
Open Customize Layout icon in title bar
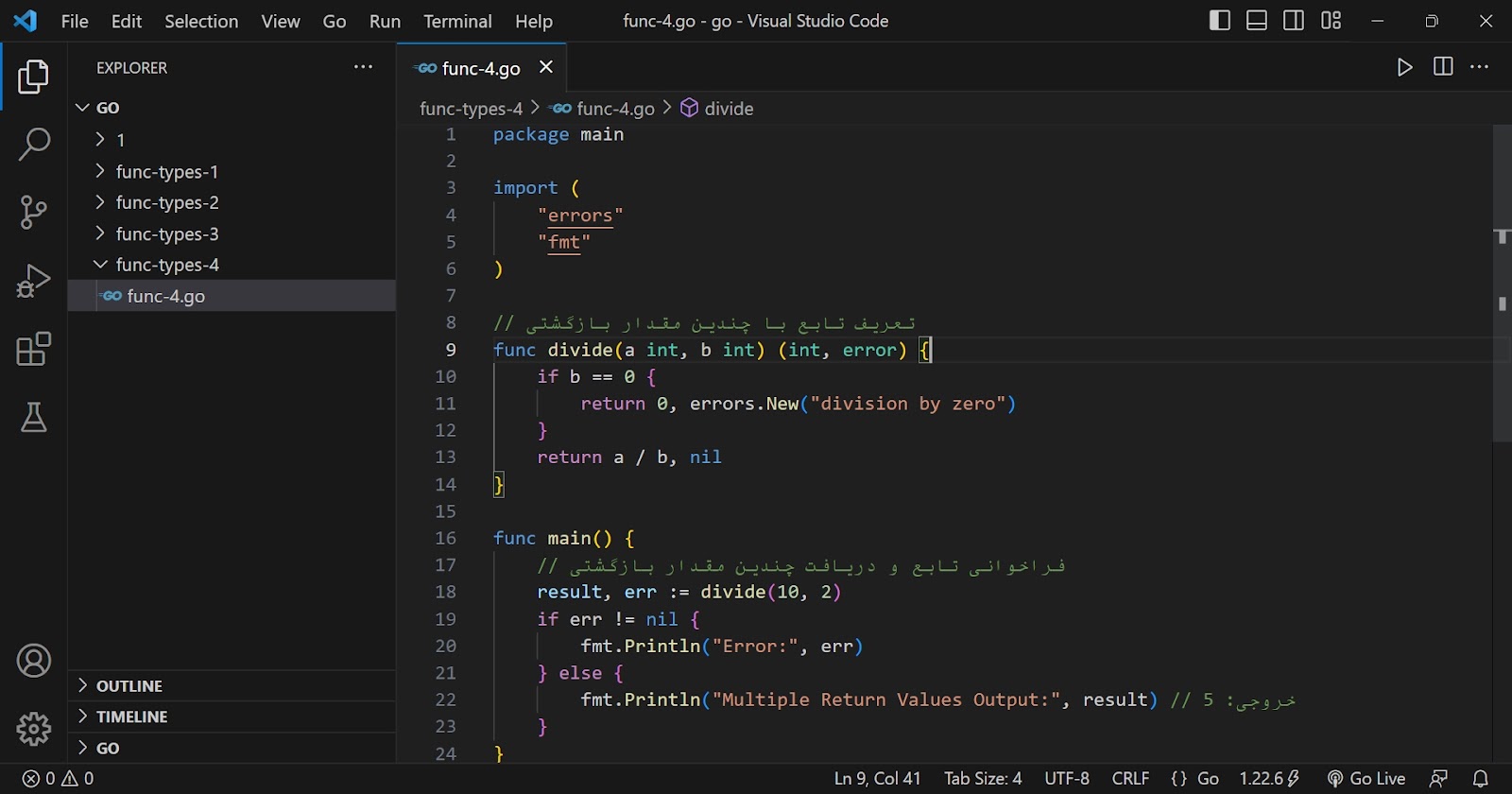pos(1332,20)
